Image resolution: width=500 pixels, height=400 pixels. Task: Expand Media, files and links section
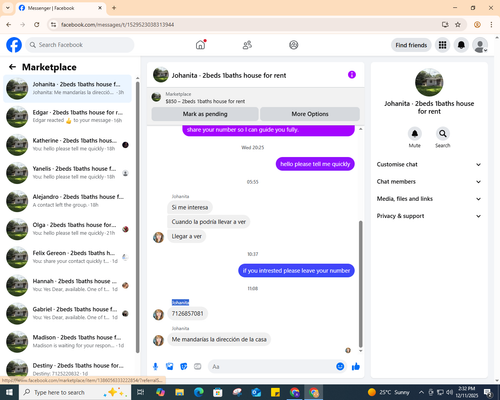click(x=429, y=199)
